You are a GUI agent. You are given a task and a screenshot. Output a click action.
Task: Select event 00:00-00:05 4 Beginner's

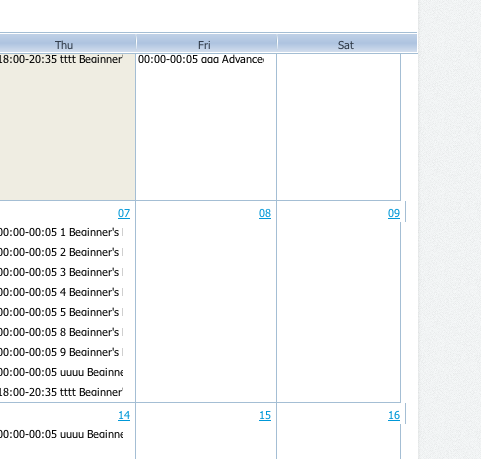[61, 292]
